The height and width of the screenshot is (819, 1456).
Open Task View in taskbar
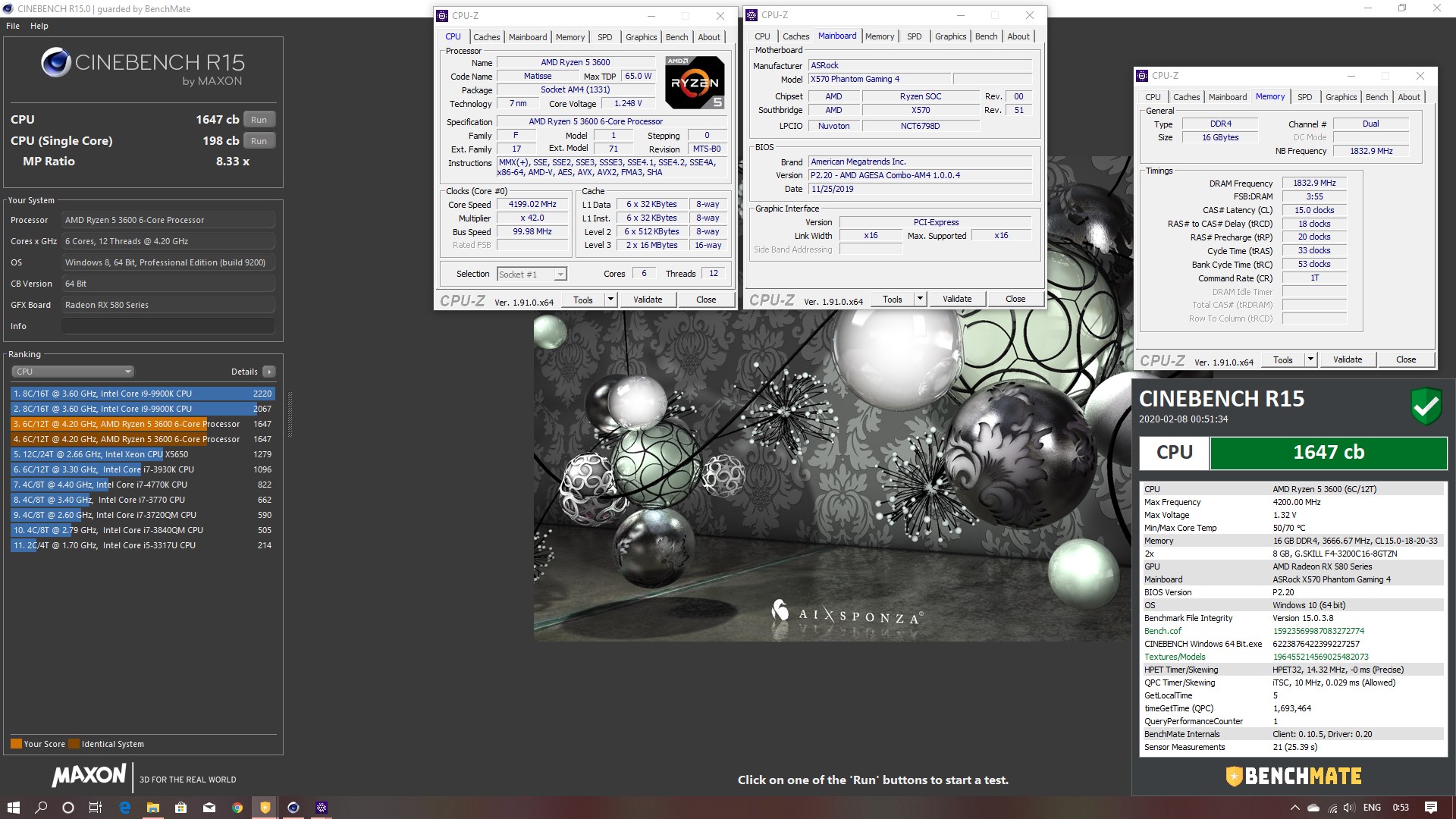pyautogui.click(x=96, y=808)
